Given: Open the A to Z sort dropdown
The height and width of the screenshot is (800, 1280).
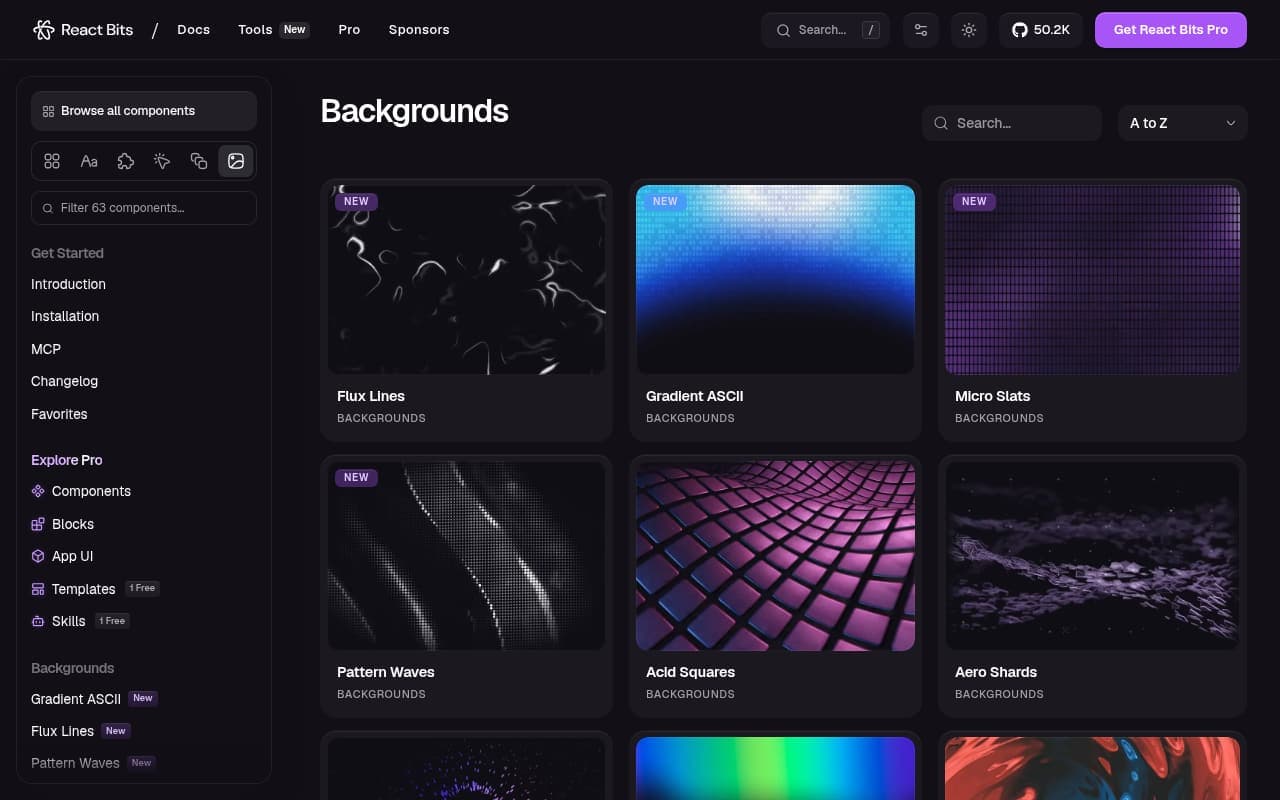Looking at the screenshot, I should tap(1182, 123).
